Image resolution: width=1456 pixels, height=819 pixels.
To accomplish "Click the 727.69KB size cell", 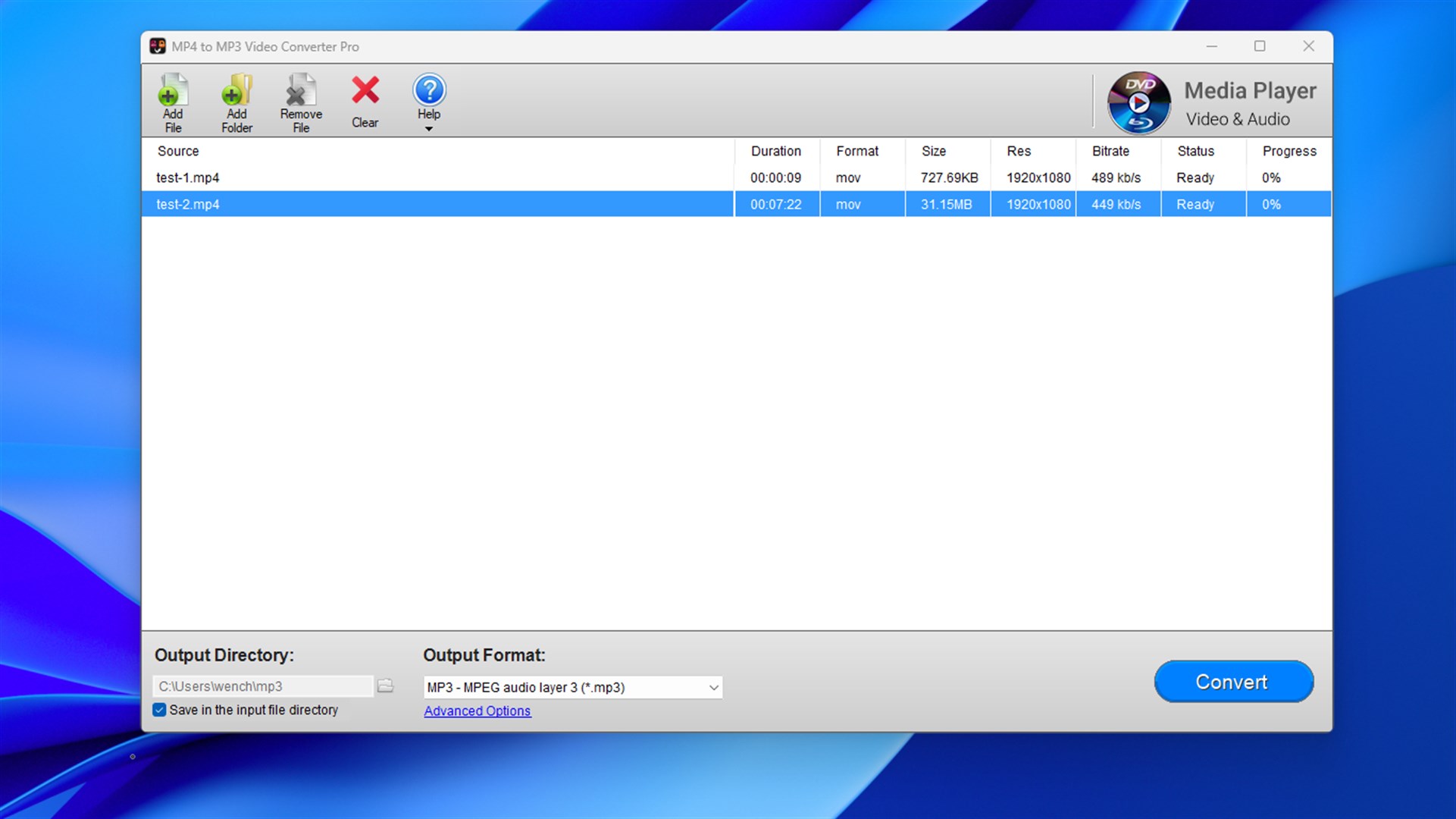I will tap(949, 177).
